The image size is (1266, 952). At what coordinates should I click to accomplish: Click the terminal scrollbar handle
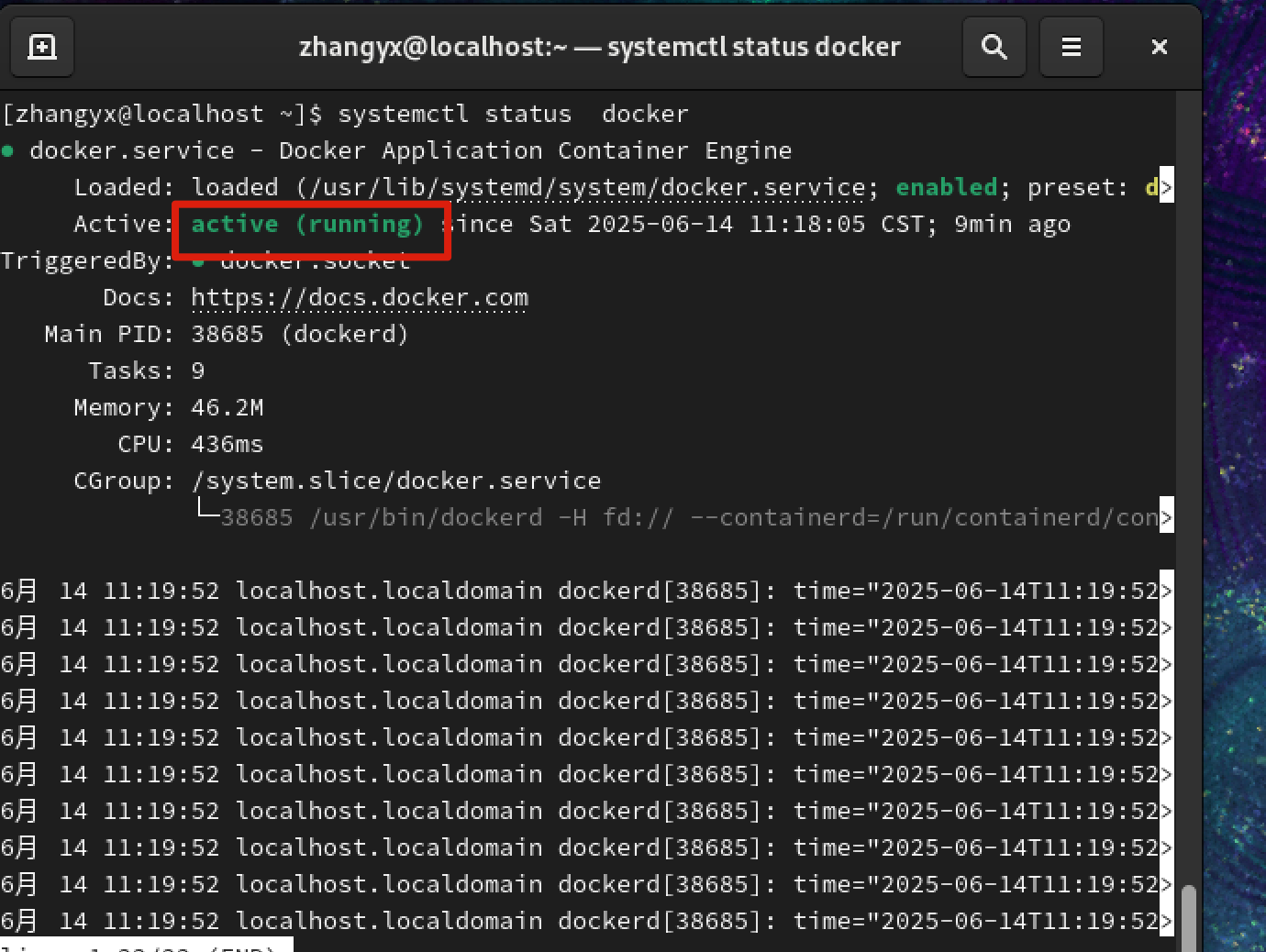click(1189, 917)
